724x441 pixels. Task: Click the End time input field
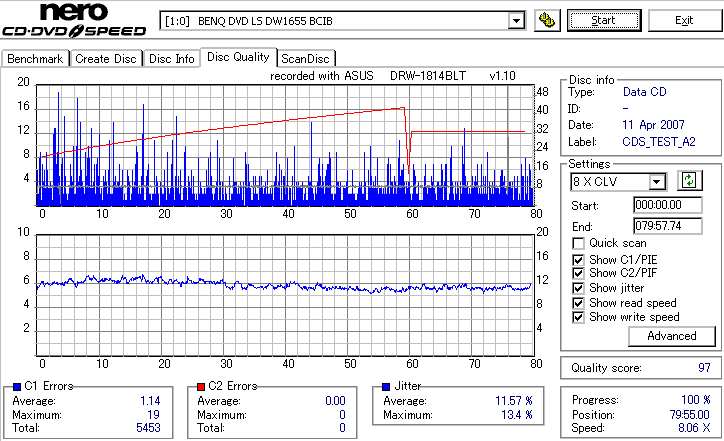668,226
